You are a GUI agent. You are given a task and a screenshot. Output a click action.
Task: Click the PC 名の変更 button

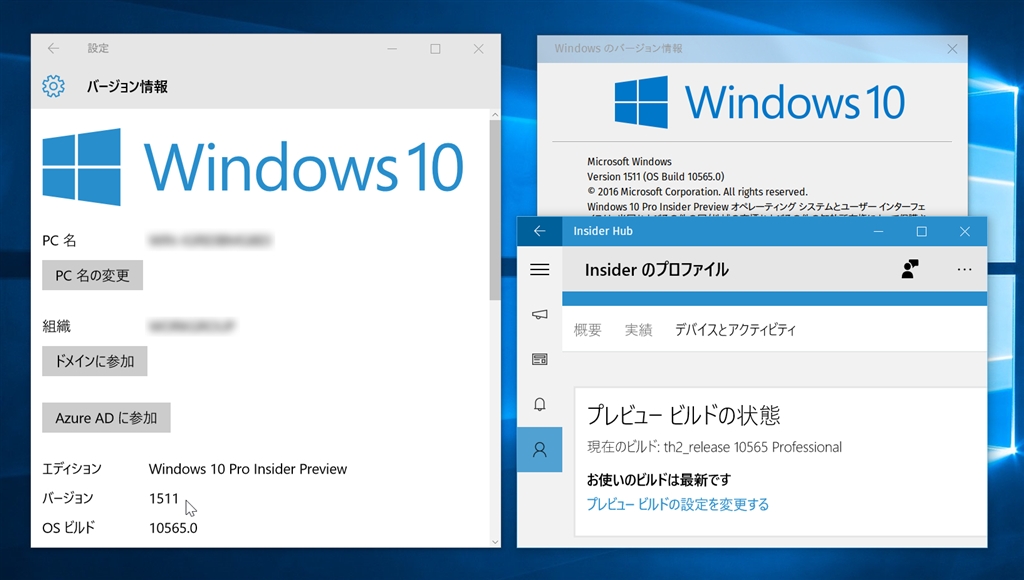93,276
